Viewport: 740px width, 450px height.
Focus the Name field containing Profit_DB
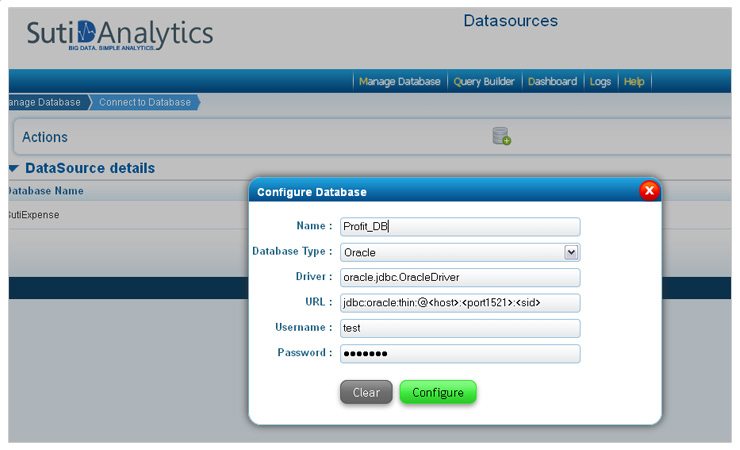[460, 227]
